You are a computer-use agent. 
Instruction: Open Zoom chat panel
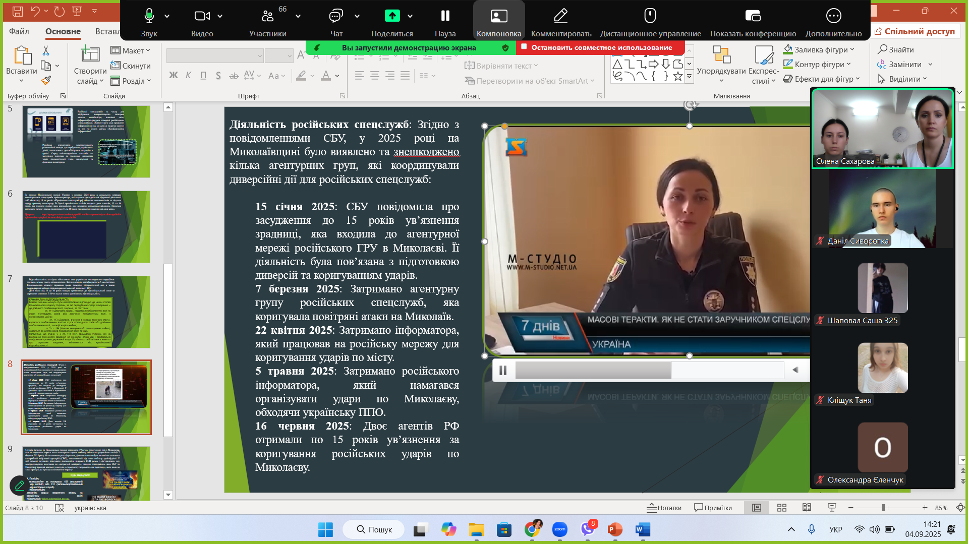[x=336, y=16]
